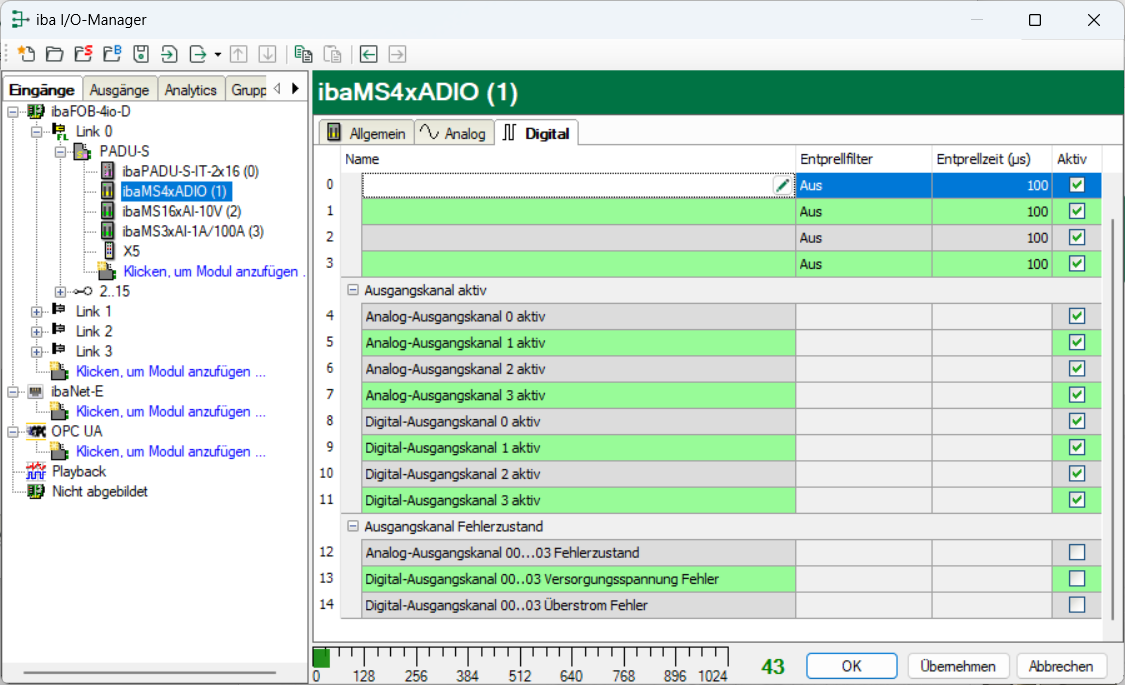
Task: Click the 512 mark on the ruler bar
Action: tap(519, 660)
